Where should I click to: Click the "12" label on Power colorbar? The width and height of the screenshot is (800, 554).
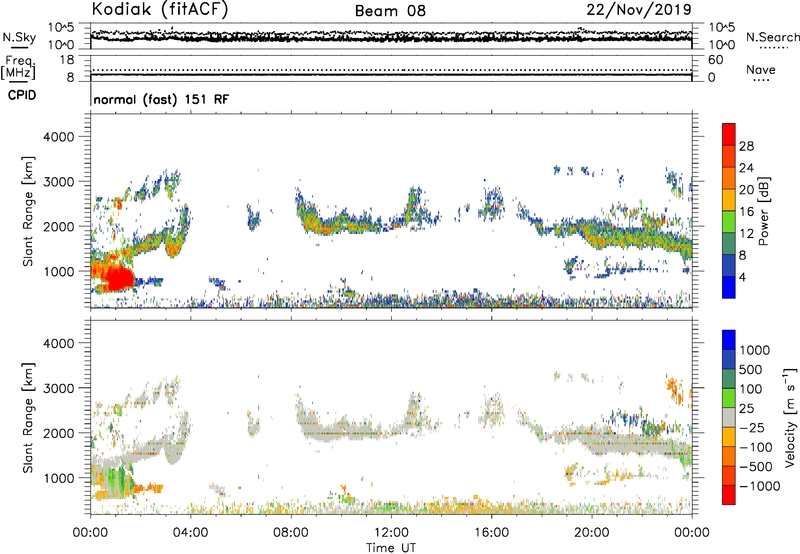(x=746, y=234)
